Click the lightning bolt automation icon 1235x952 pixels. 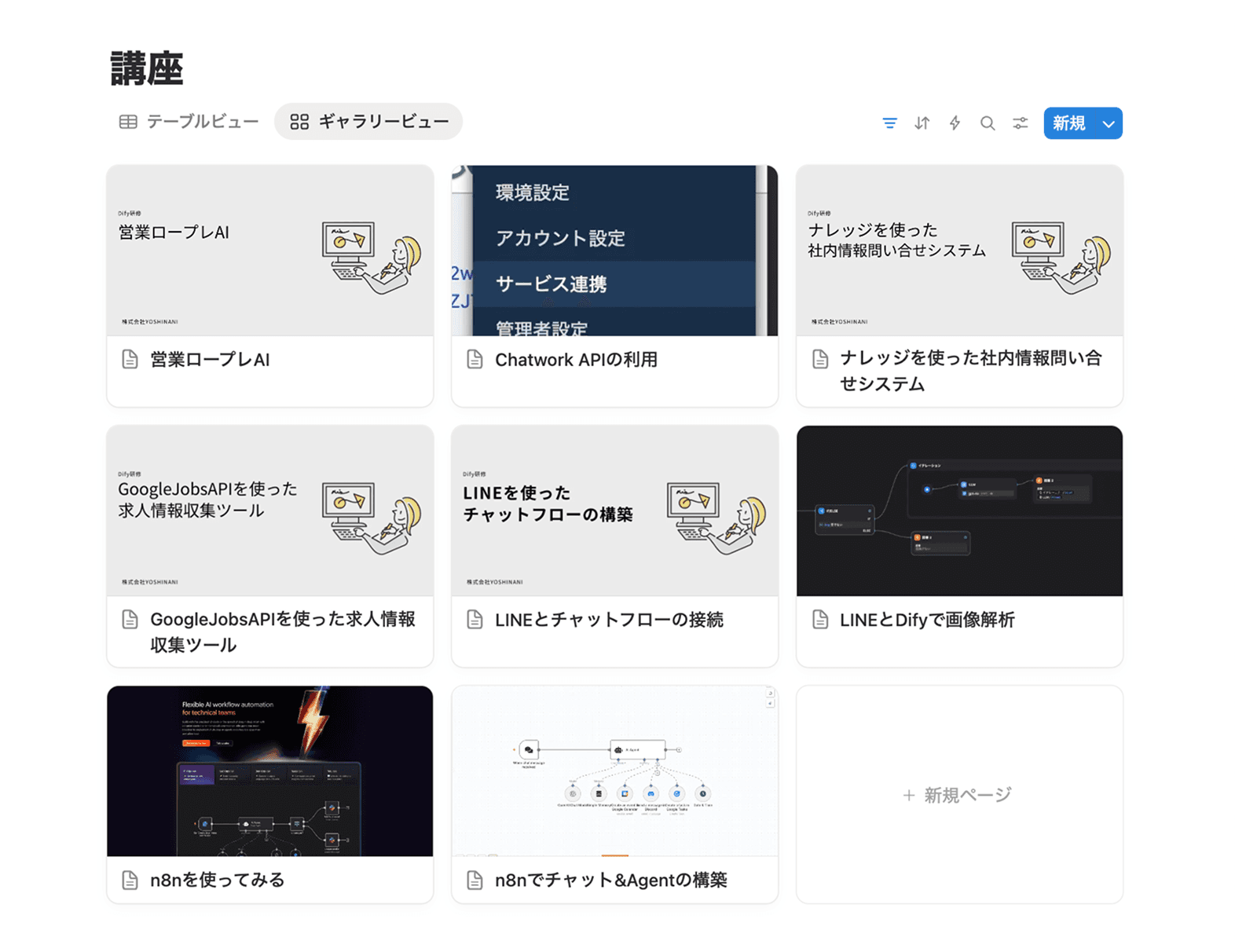point(955,123)
